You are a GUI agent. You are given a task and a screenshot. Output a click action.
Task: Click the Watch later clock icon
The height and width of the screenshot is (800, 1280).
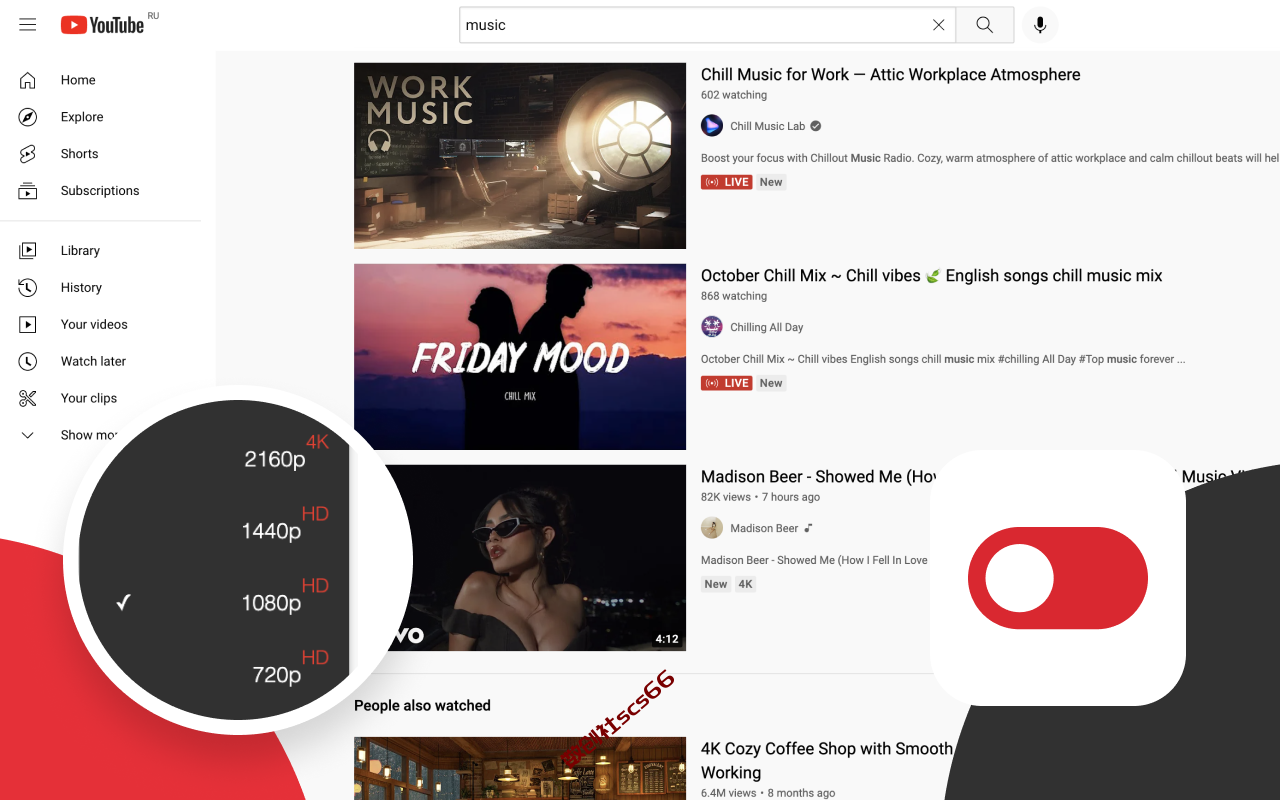coord(28,362)
